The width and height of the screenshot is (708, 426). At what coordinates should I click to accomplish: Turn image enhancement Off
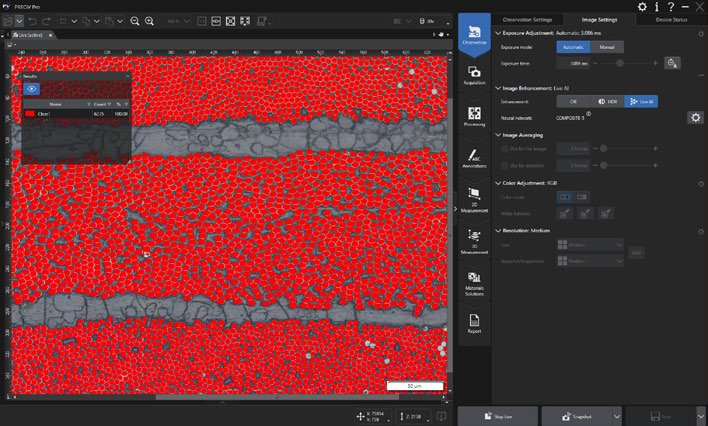click(575, 101)
